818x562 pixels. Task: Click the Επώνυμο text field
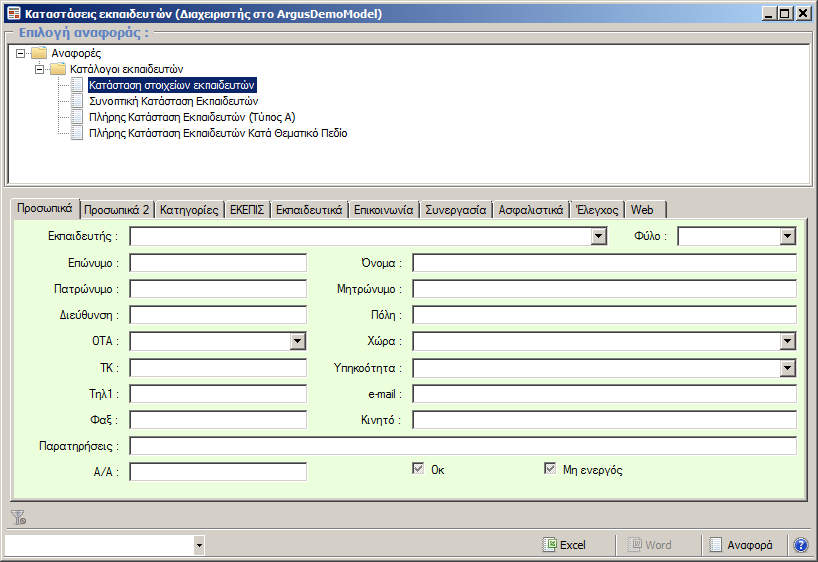click(218, 263)
